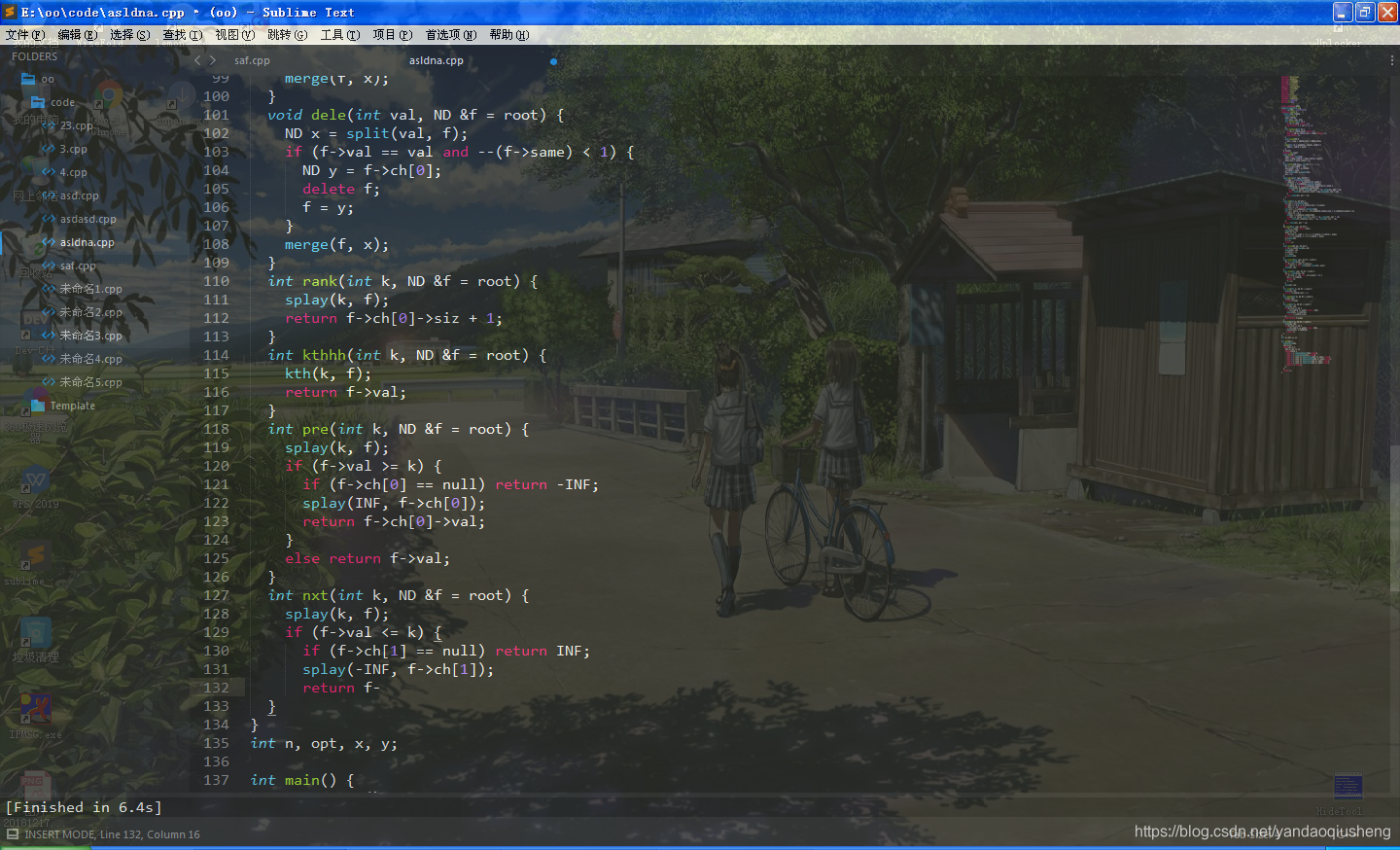1400x850 pixels.
Task: Toggle the panel switcher icon in status bar
Action: click(x=12, y=834)
